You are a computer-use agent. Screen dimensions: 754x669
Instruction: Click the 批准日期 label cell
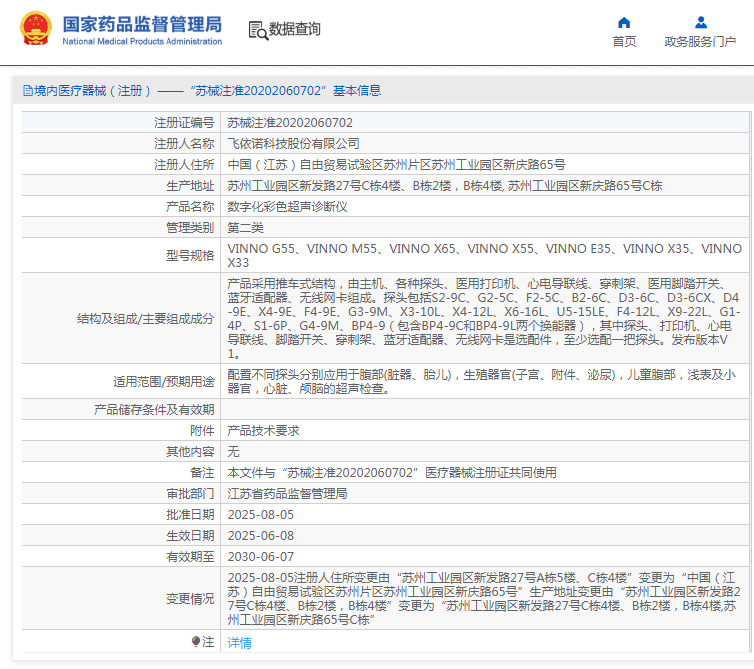coord(121,515)
